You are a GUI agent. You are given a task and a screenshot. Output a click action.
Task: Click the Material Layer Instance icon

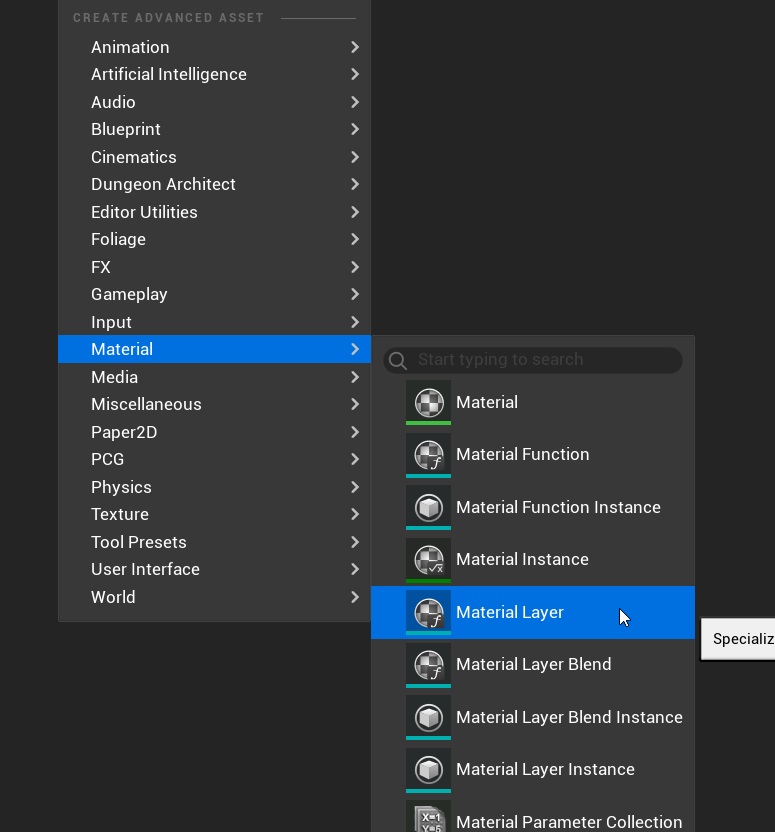tap(428, 770)
